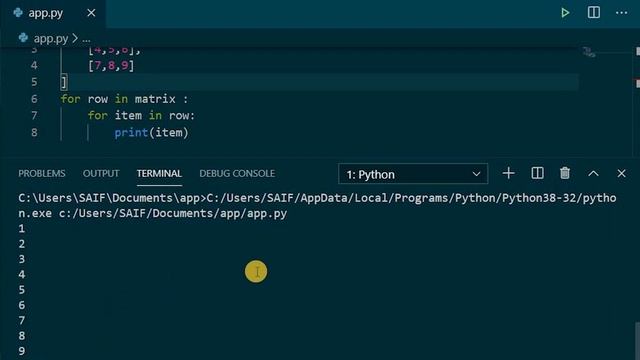Click the Python file icon in breadcrumb

(23, 38)
